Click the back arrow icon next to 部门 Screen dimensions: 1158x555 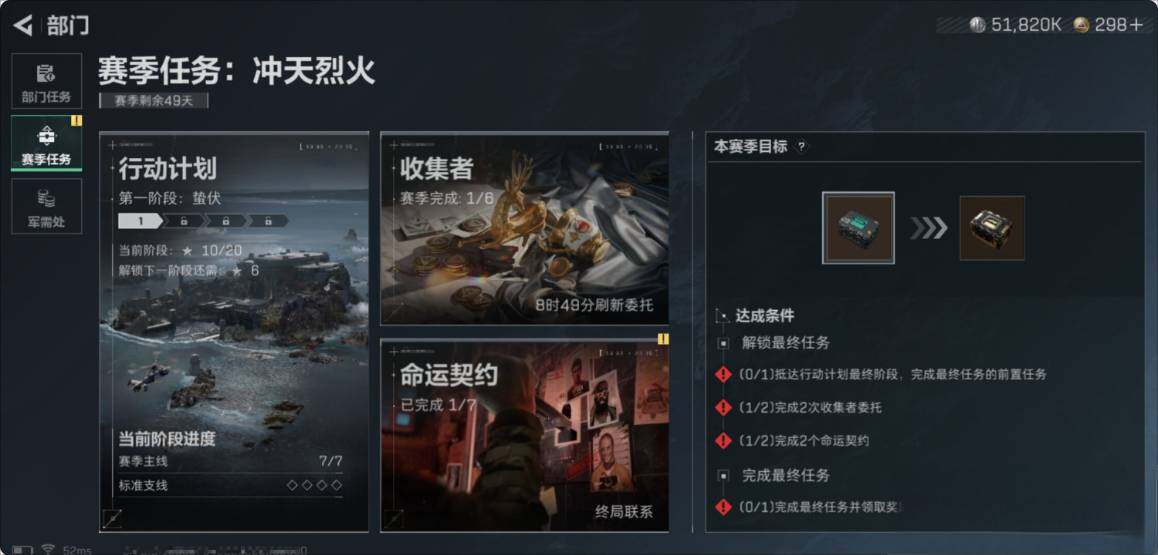[23, 26]
